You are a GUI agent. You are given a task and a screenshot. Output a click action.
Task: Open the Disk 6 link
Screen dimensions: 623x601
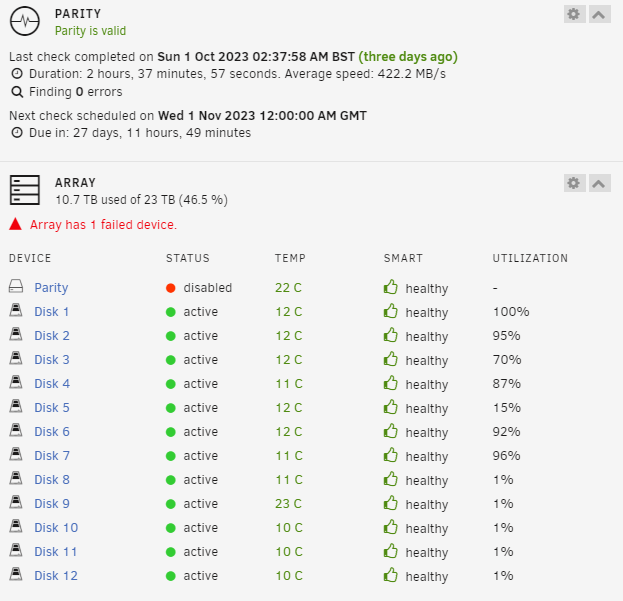52,432
